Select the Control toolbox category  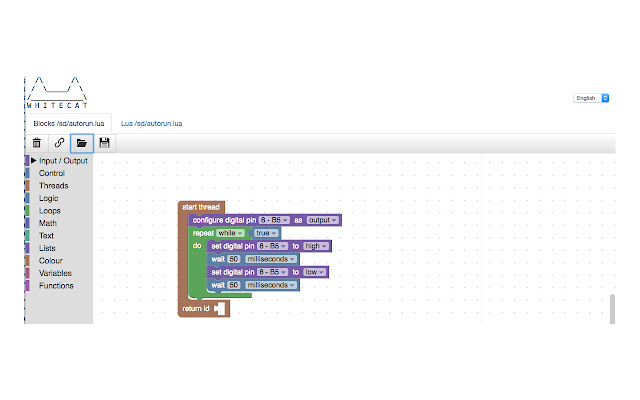point(51,173)
